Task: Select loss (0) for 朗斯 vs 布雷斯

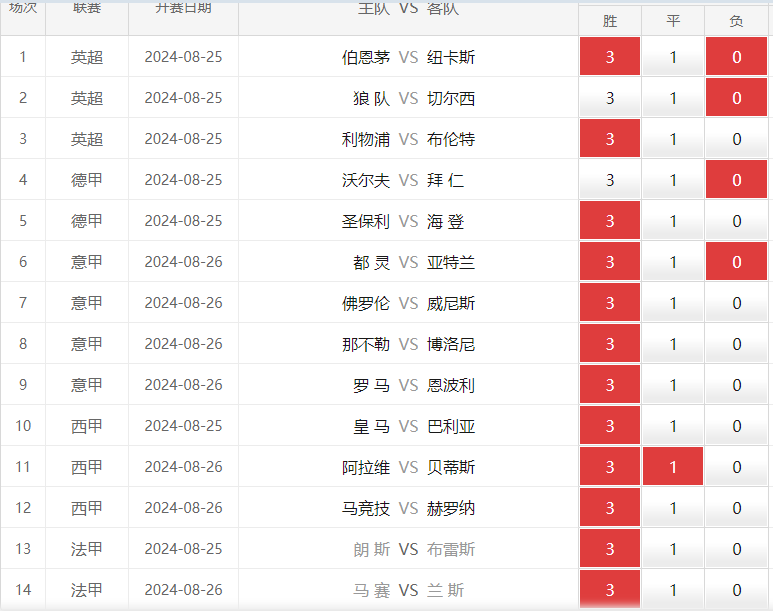Action: pyautogui.click(x=736, y=548)
